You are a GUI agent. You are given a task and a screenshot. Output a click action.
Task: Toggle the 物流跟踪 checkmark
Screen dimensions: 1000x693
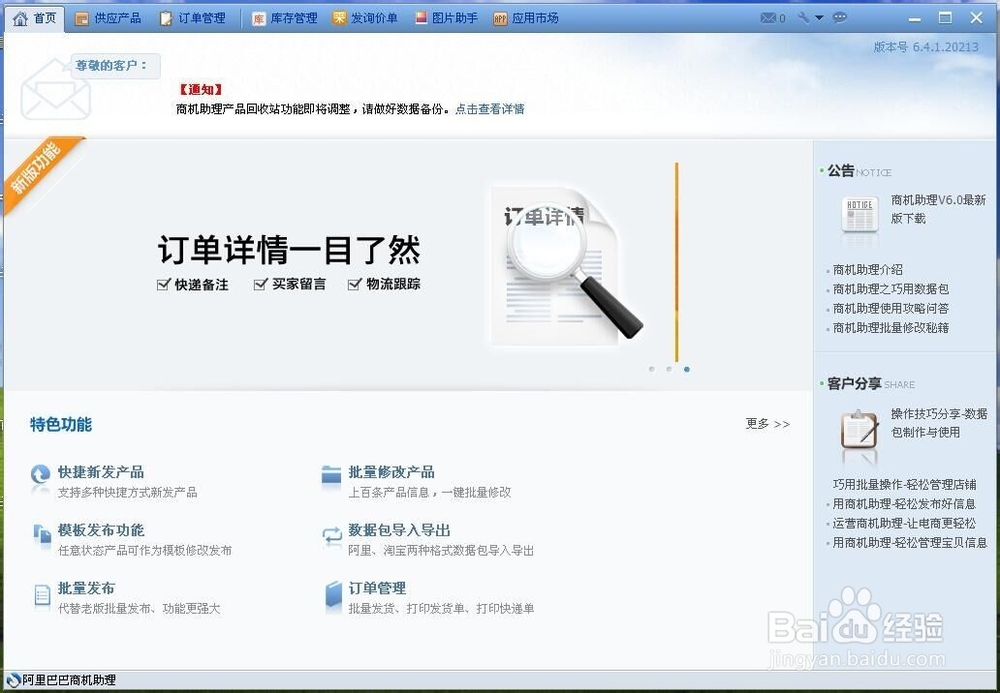click(x=353, y=284)
